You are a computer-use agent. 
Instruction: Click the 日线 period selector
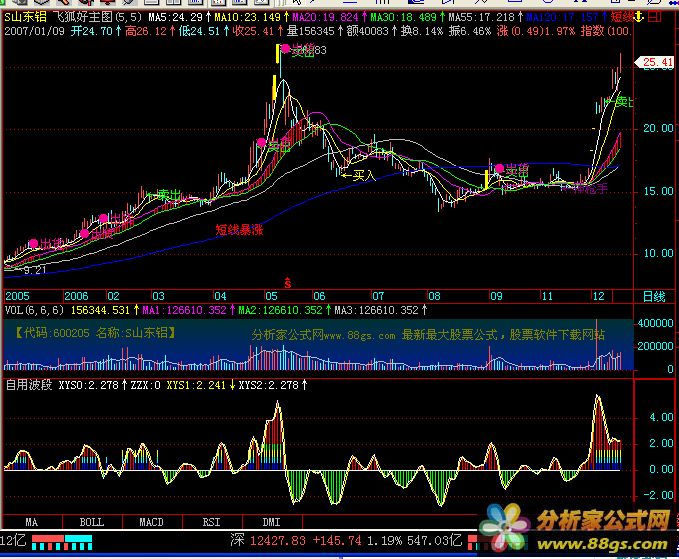point(653,297)
